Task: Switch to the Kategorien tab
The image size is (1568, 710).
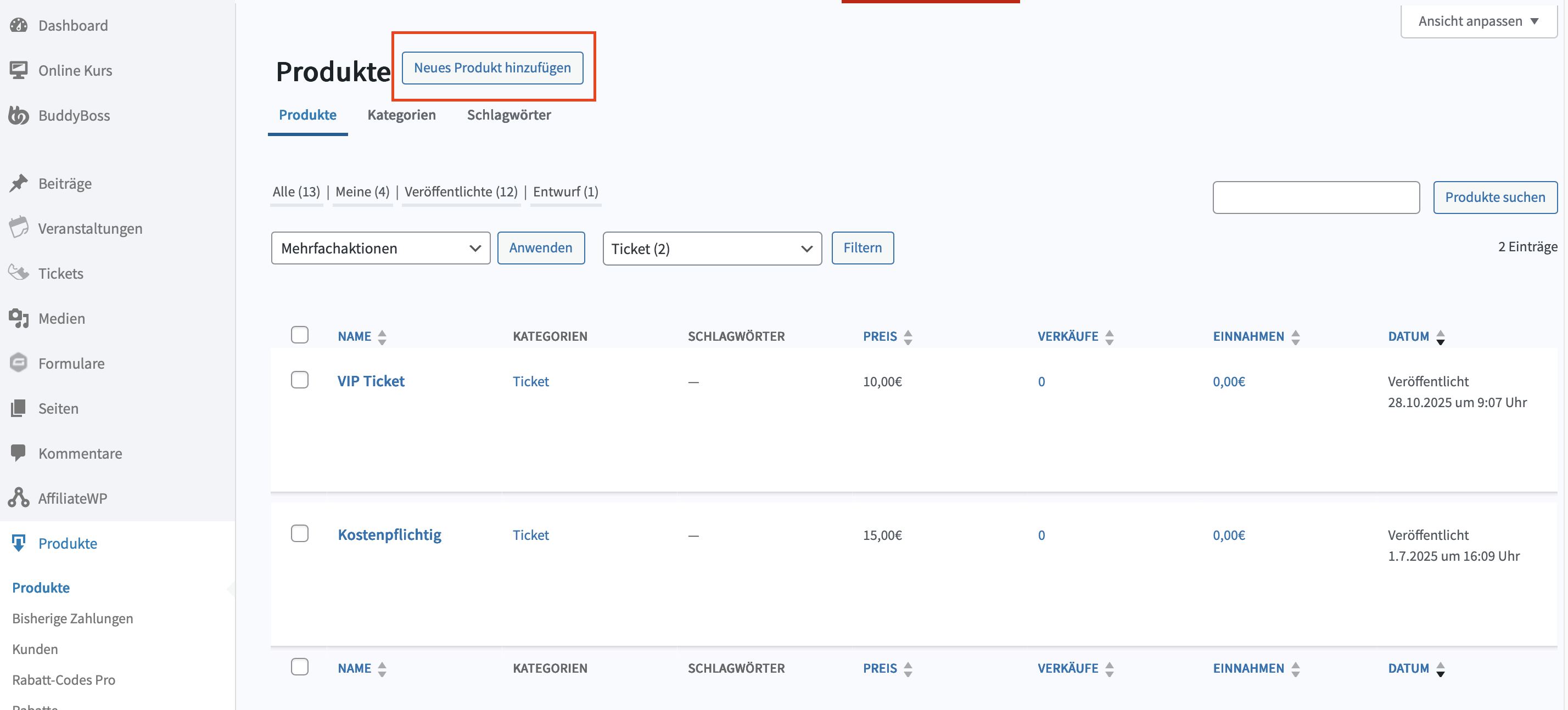Action: [x=401, y=115]
